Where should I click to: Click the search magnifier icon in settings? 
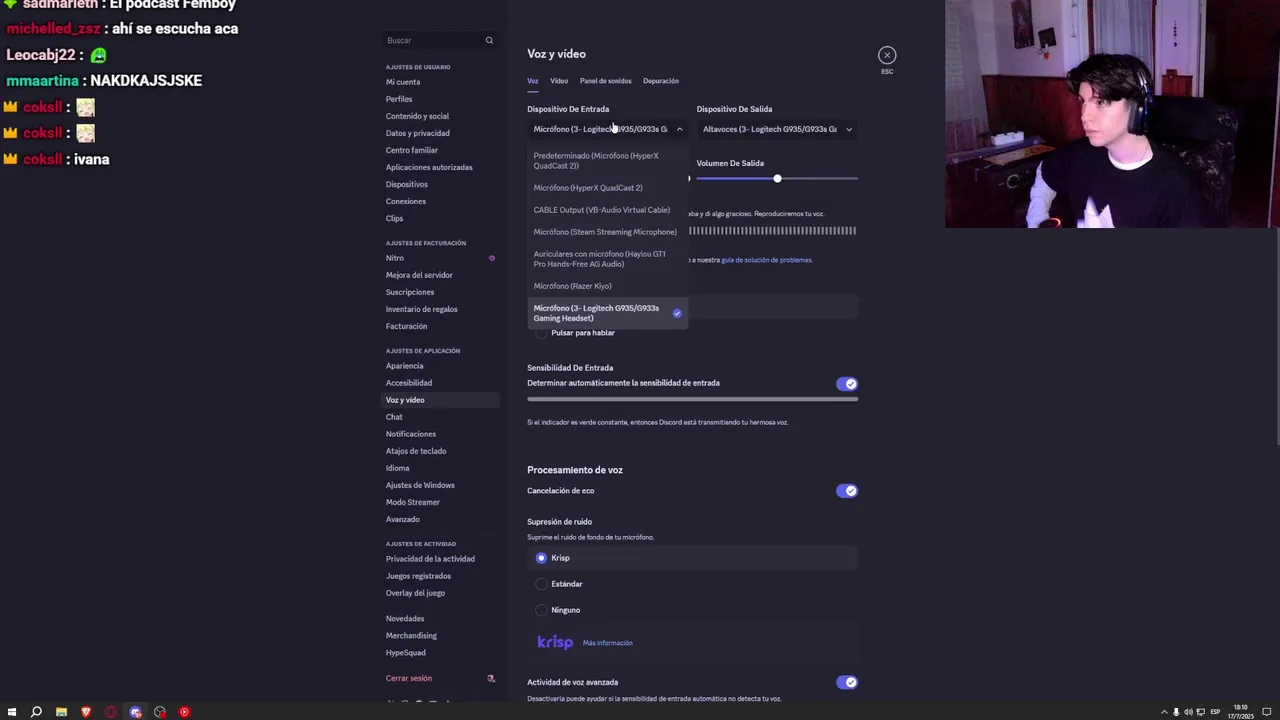click(x=489, y=40)
